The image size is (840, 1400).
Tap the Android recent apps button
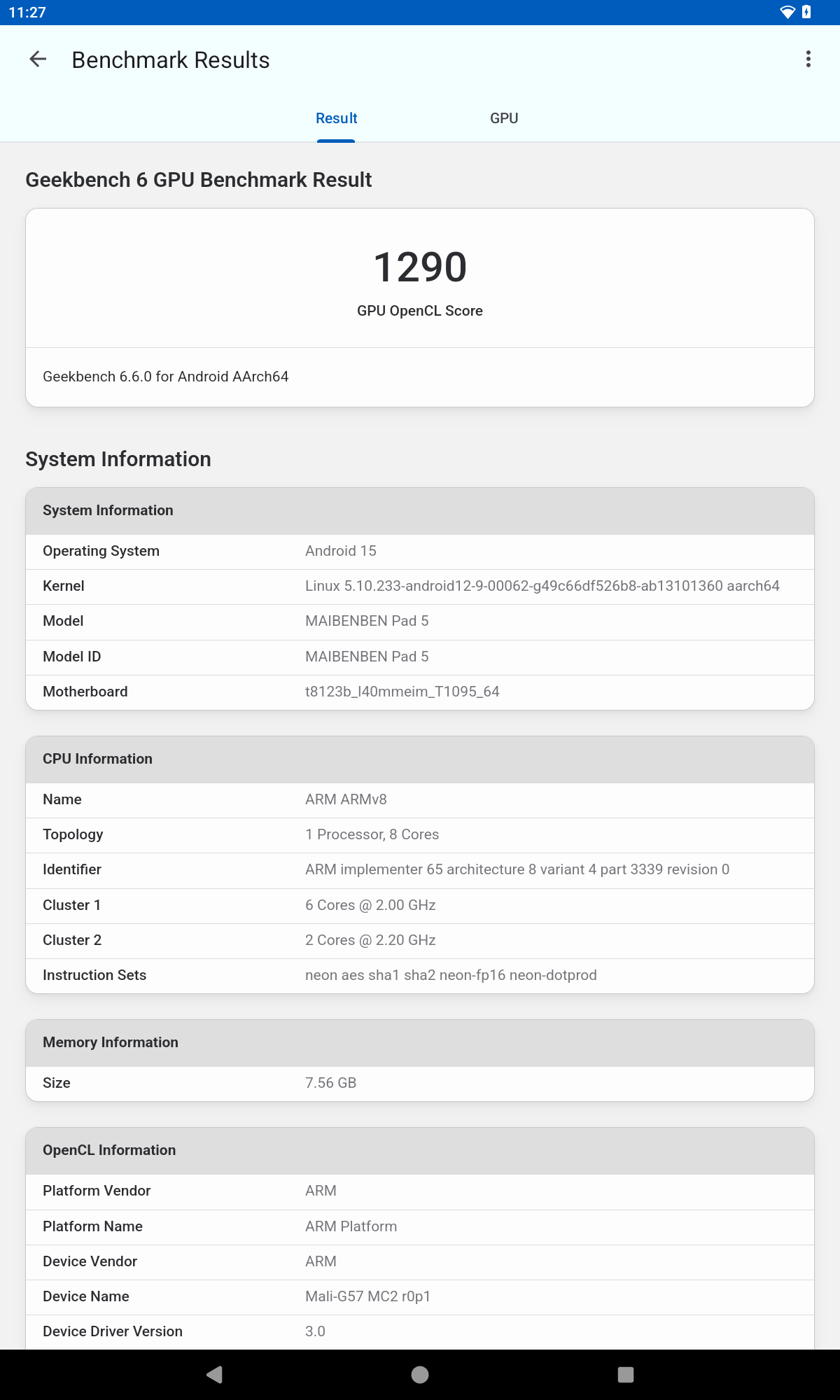[x=626, y=1375]
